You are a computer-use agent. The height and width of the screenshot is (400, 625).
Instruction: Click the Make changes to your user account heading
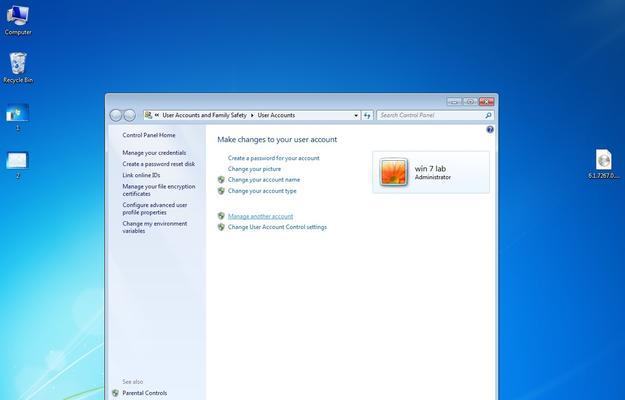click(x=277, y=139)
